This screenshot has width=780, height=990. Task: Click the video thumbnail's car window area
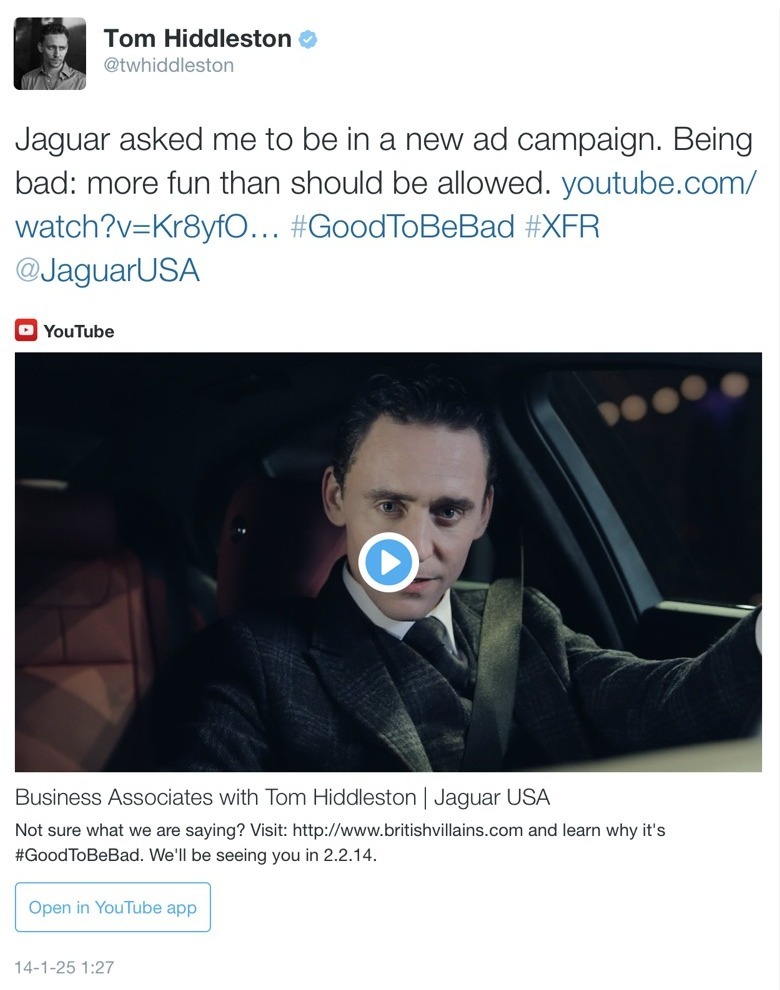tap(663, 480)
